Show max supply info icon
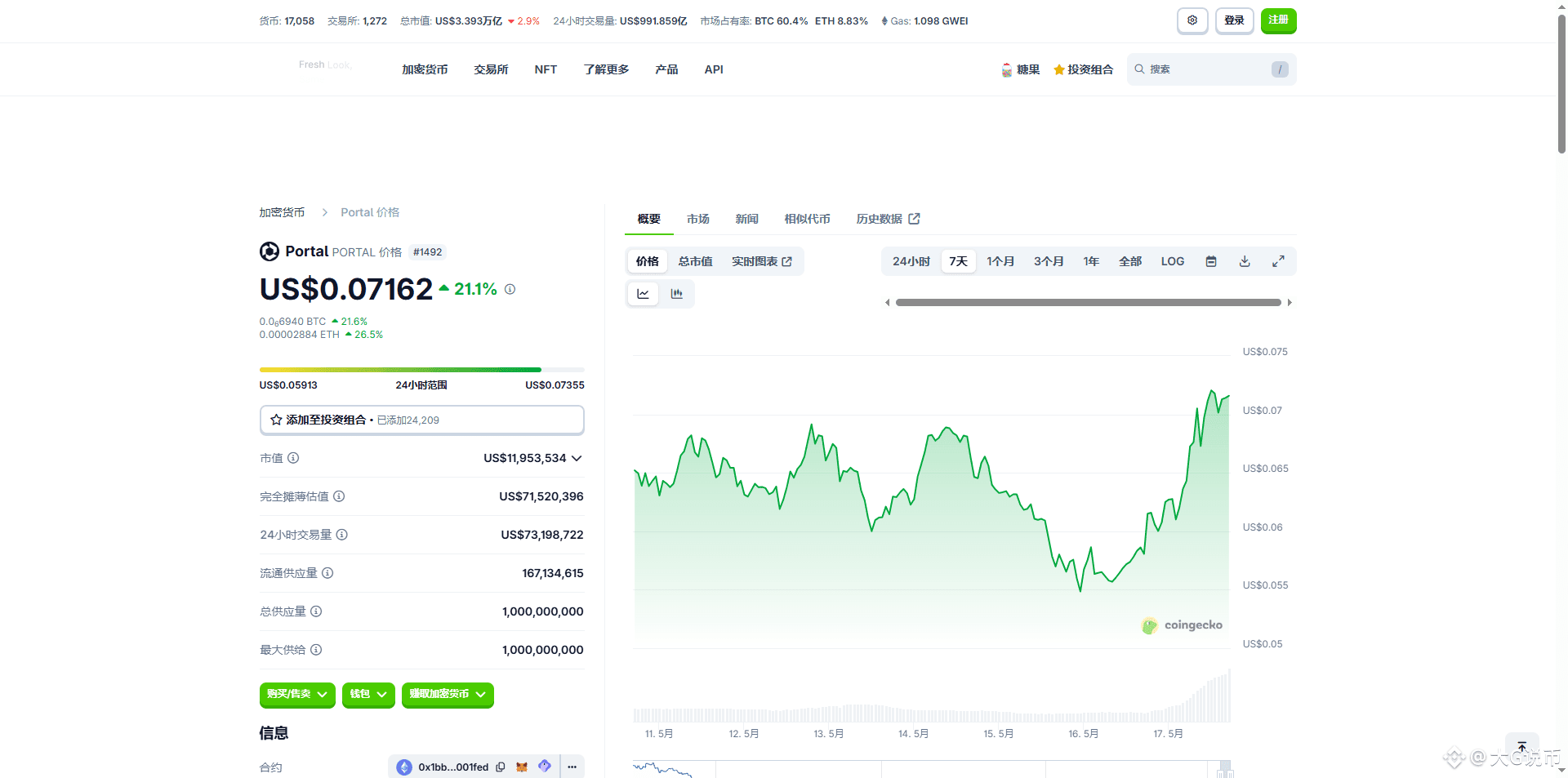 click(x=316, y=650)
